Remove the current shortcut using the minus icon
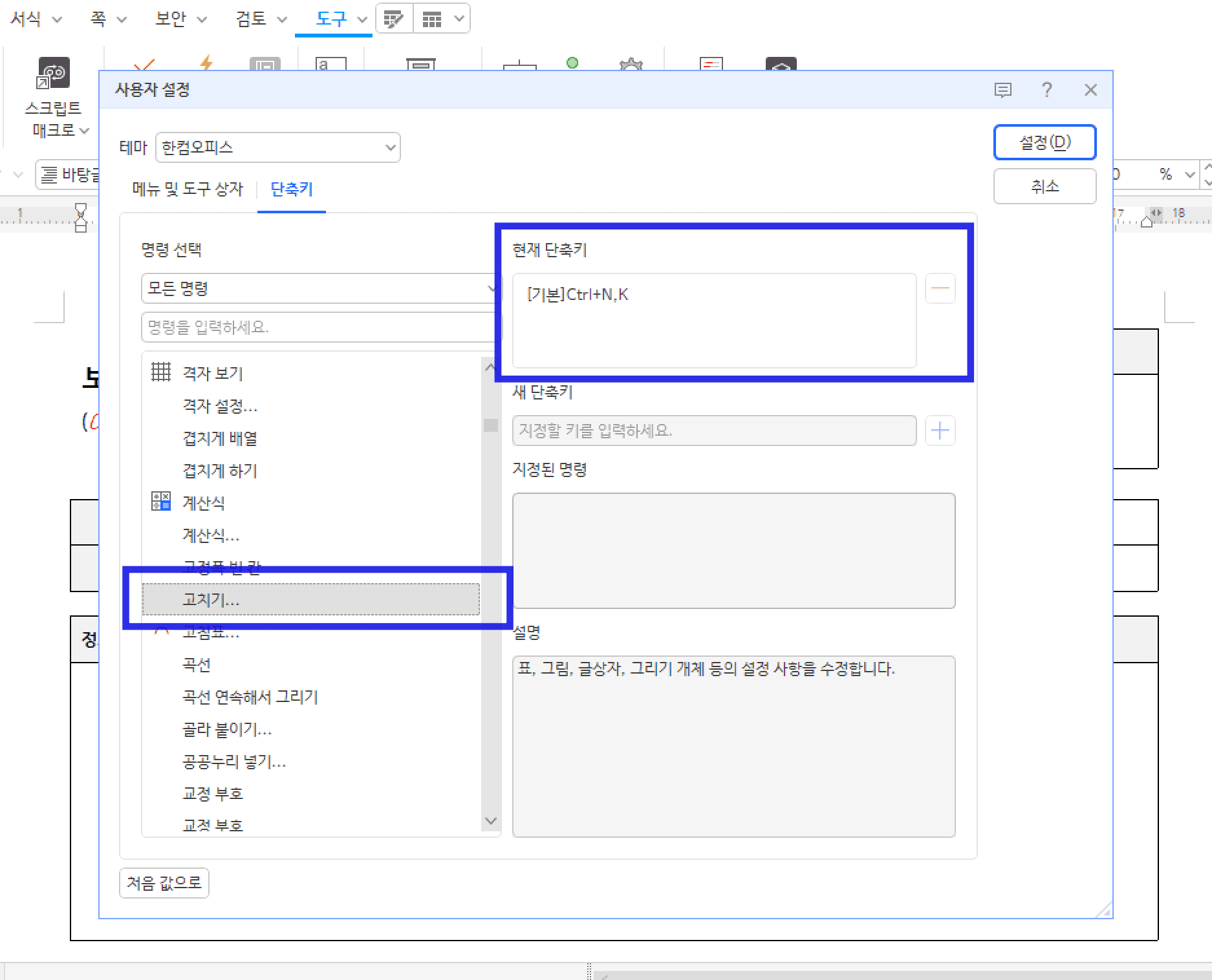This screenshot has width=1212, height=980. [940, 288]
